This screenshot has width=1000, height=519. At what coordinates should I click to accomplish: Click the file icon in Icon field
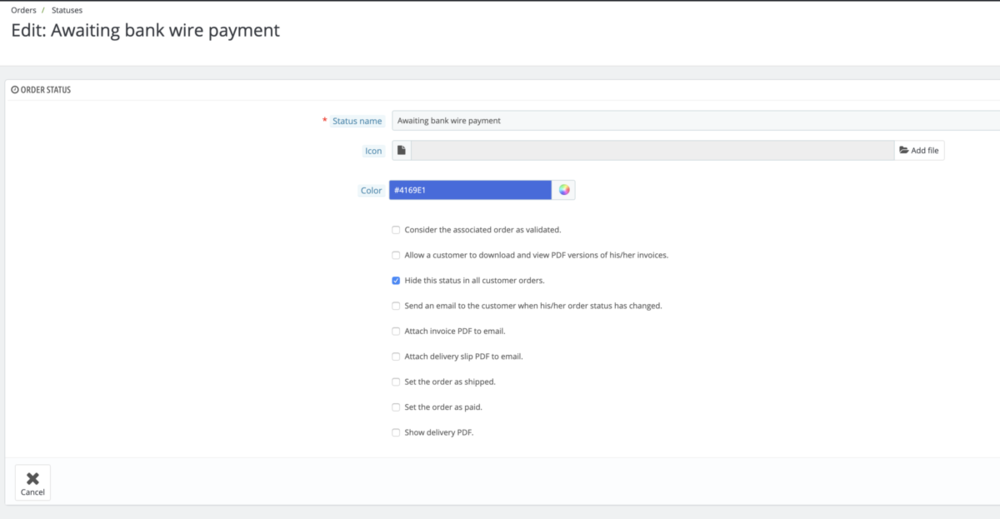[401, 151]
